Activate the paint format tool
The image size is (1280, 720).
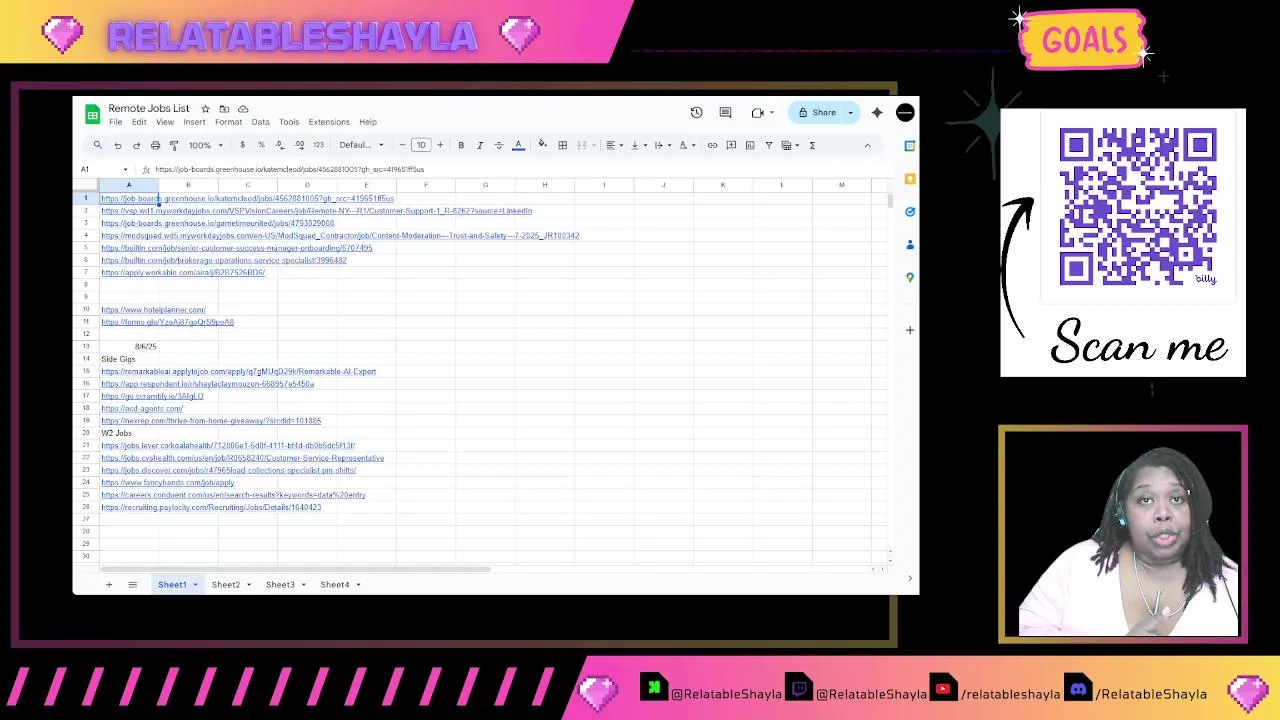coord(174,145)
